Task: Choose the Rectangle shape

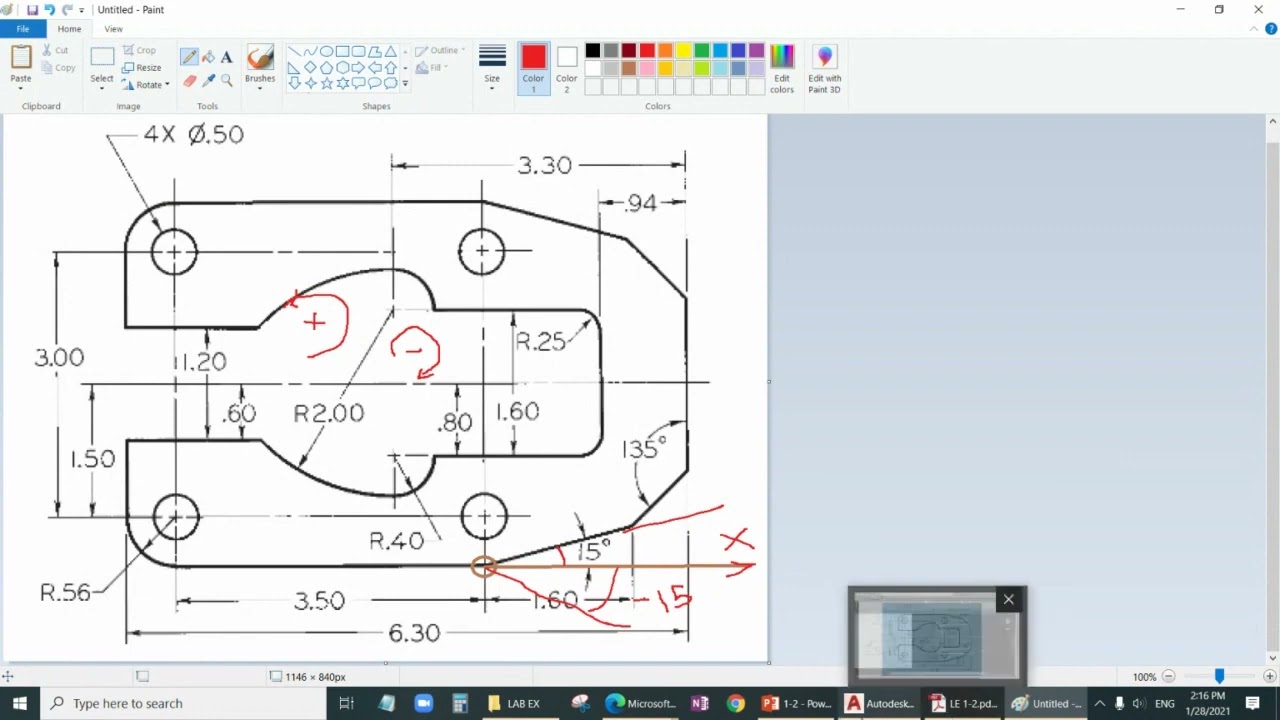Action: (342, 52)
